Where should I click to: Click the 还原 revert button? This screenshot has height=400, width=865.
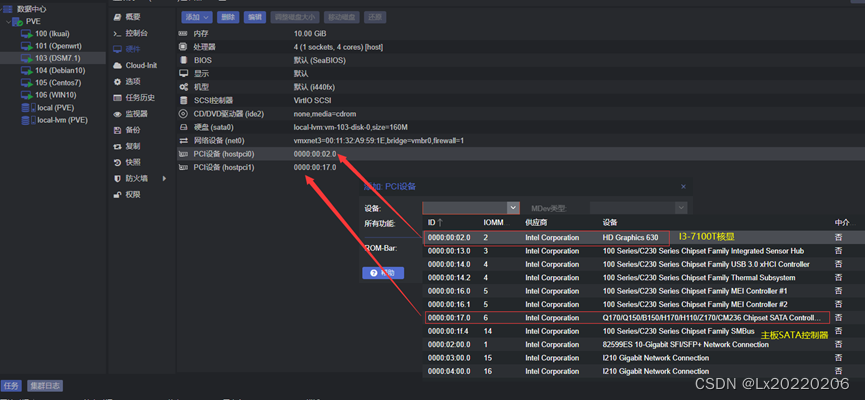point(375,17)
